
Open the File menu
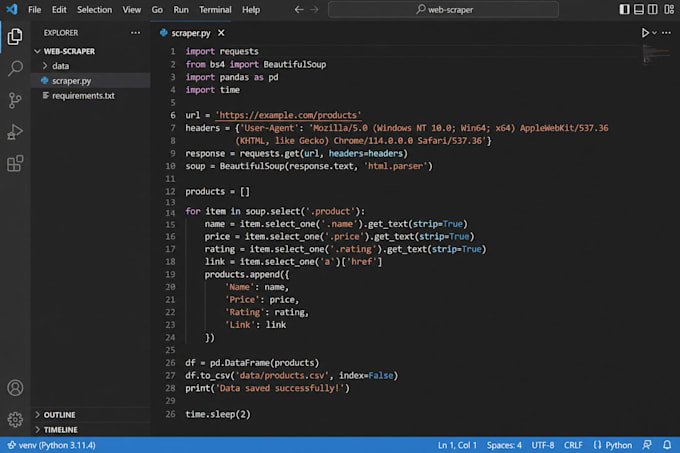34,10
